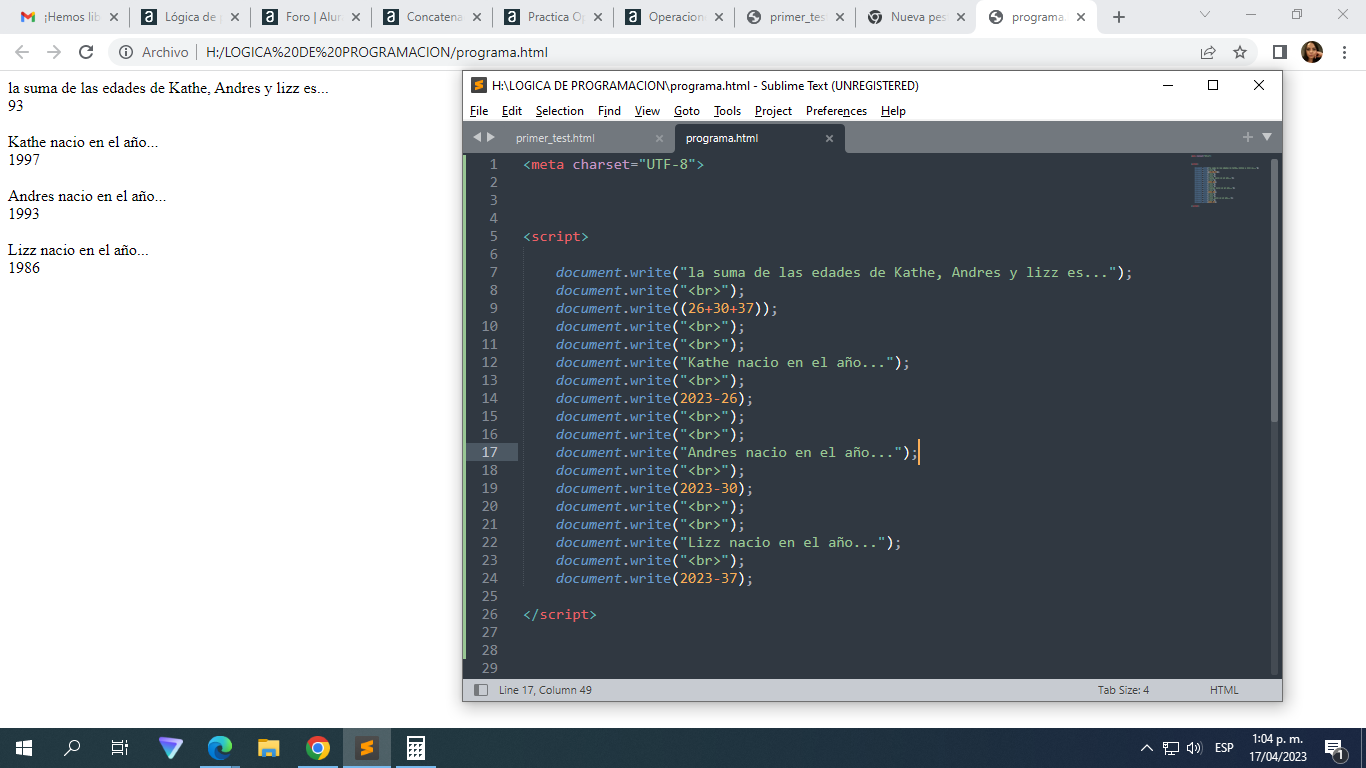Click the Chrome address bar URL
This screenshot has width=1366, height=768.
[x=376, y=52]
